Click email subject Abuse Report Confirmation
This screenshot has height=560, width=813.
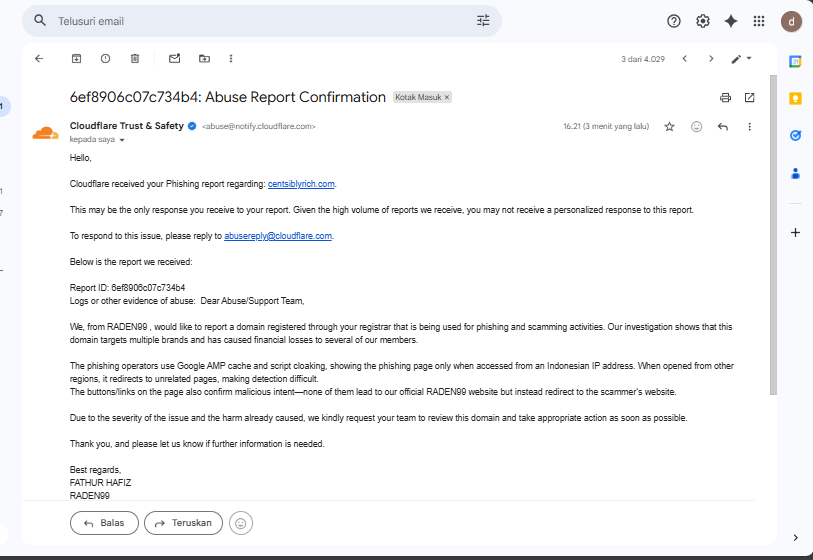(228, 97)
